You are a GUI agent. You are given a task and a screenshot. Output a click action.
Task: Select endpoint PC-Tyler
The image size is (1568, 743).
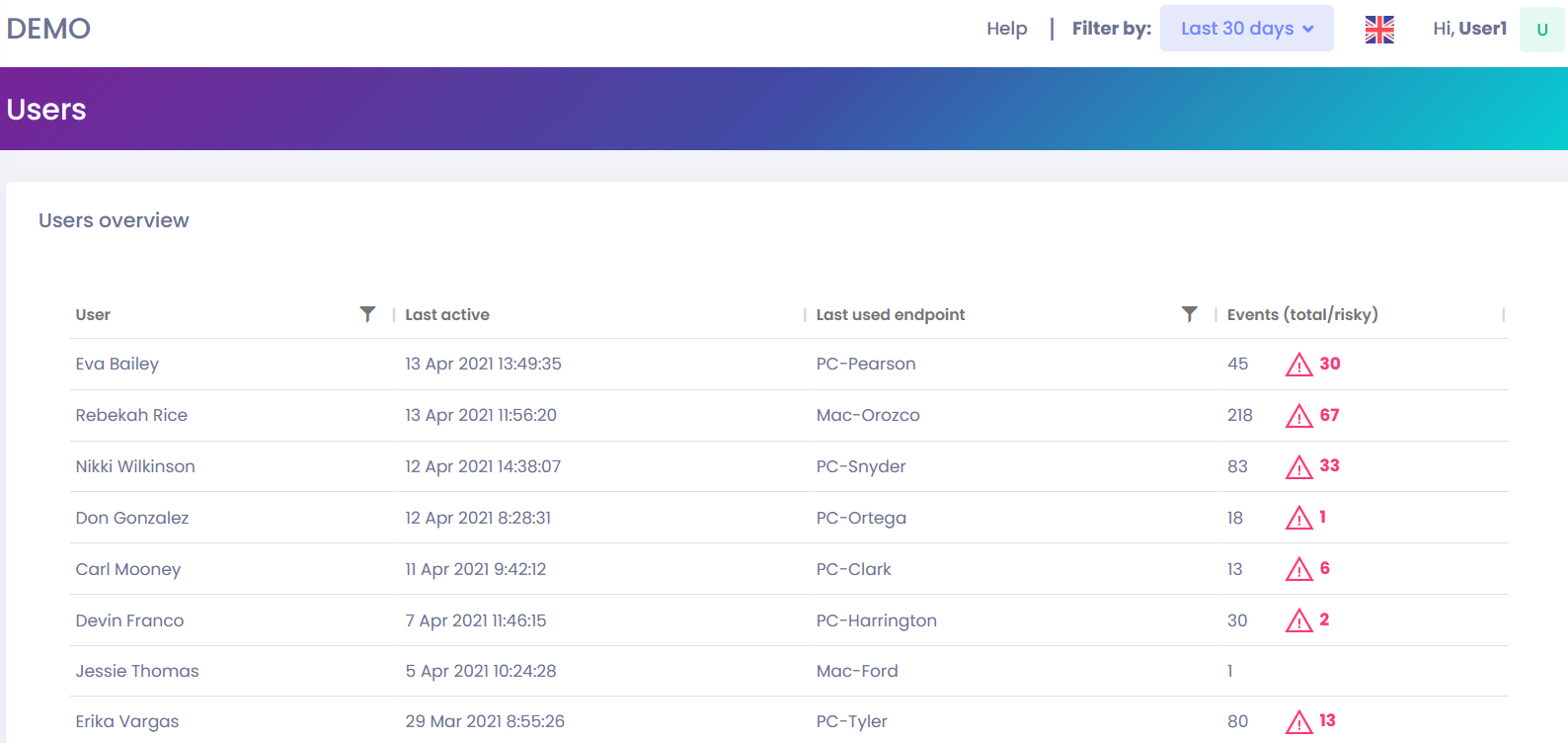click(852, 721)
